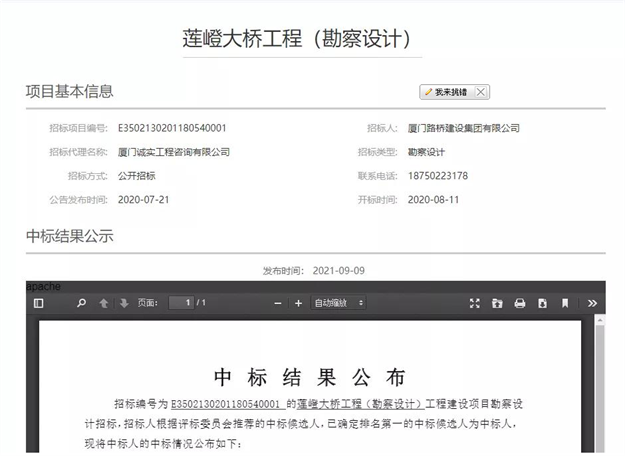Click the scrollbar up arrow
Screen dimensions: 625x456
coord(599,320)
